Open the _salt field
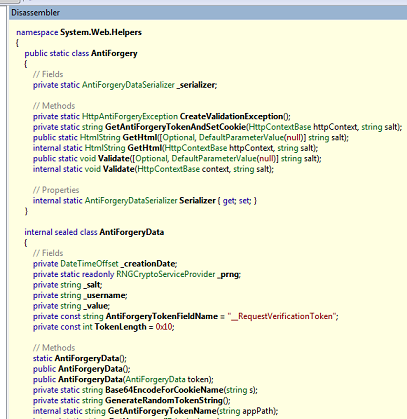Screen dimensions: 407x419 coord(92,285)
